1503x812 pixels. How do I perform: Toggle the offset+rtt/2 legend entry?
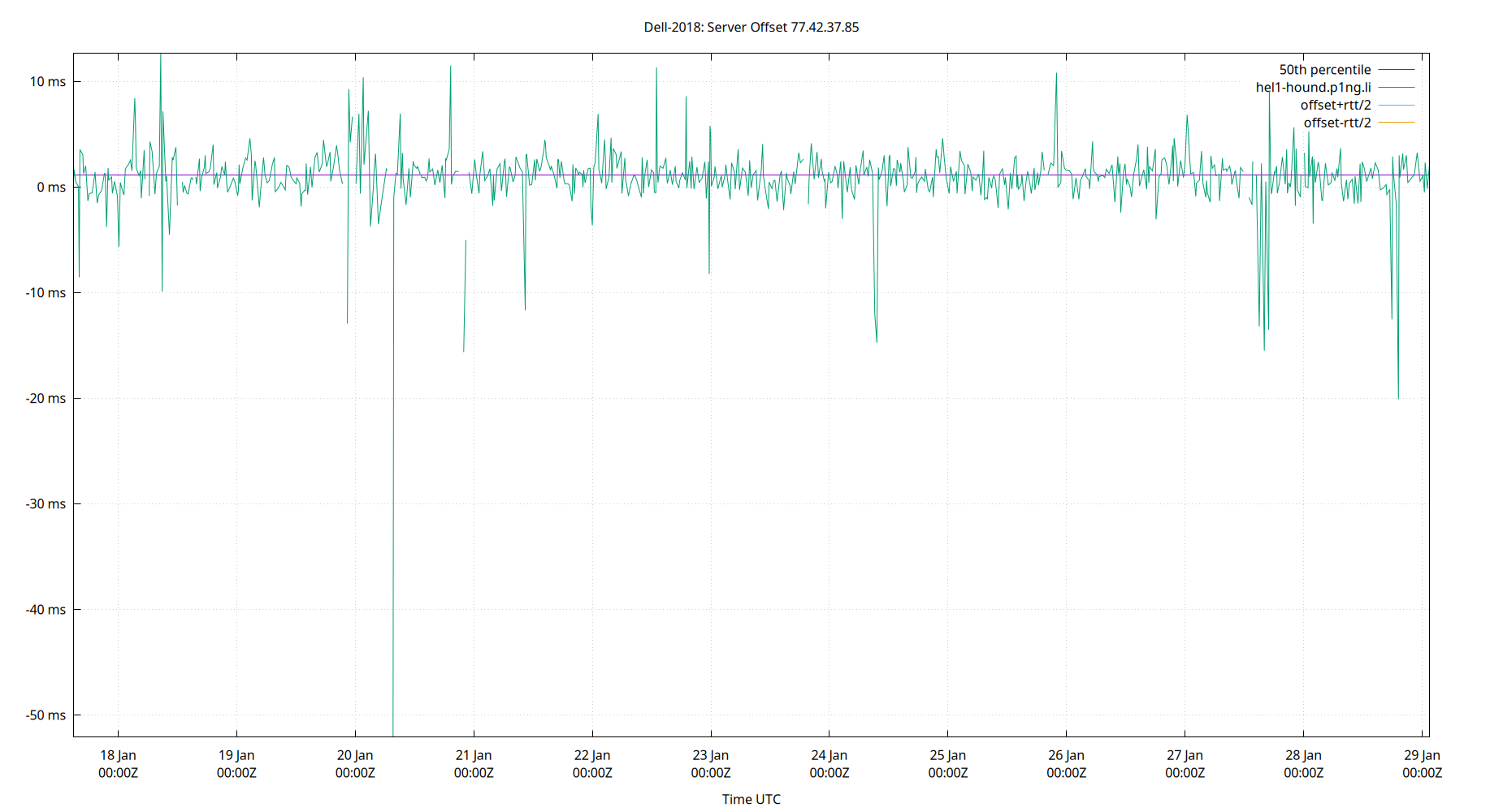coord(1336,105)
